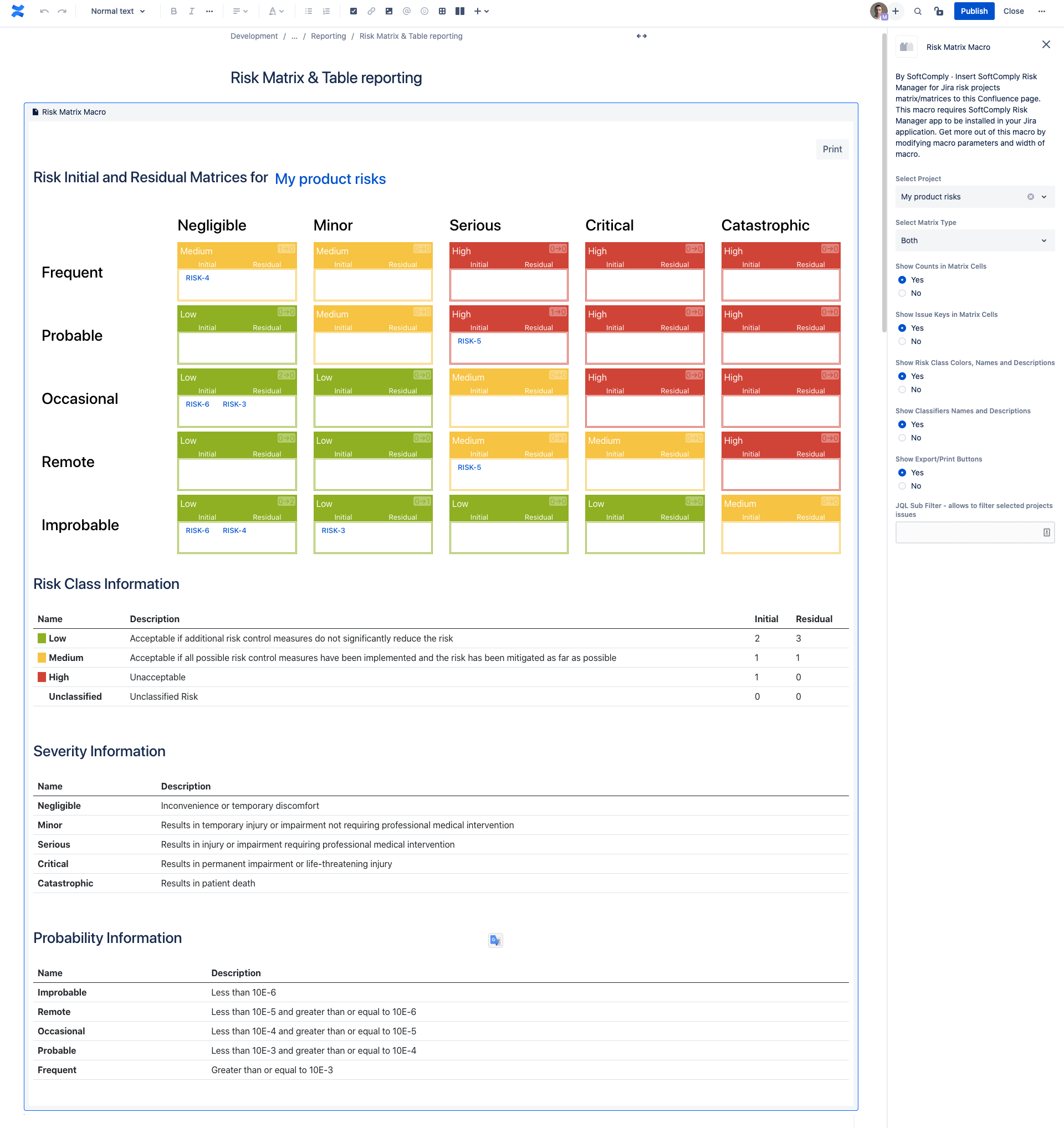Open the Reporting breadcrumb item
Image resolution: width=1064 pixels, height=1128 pixels.
(328, 37)
